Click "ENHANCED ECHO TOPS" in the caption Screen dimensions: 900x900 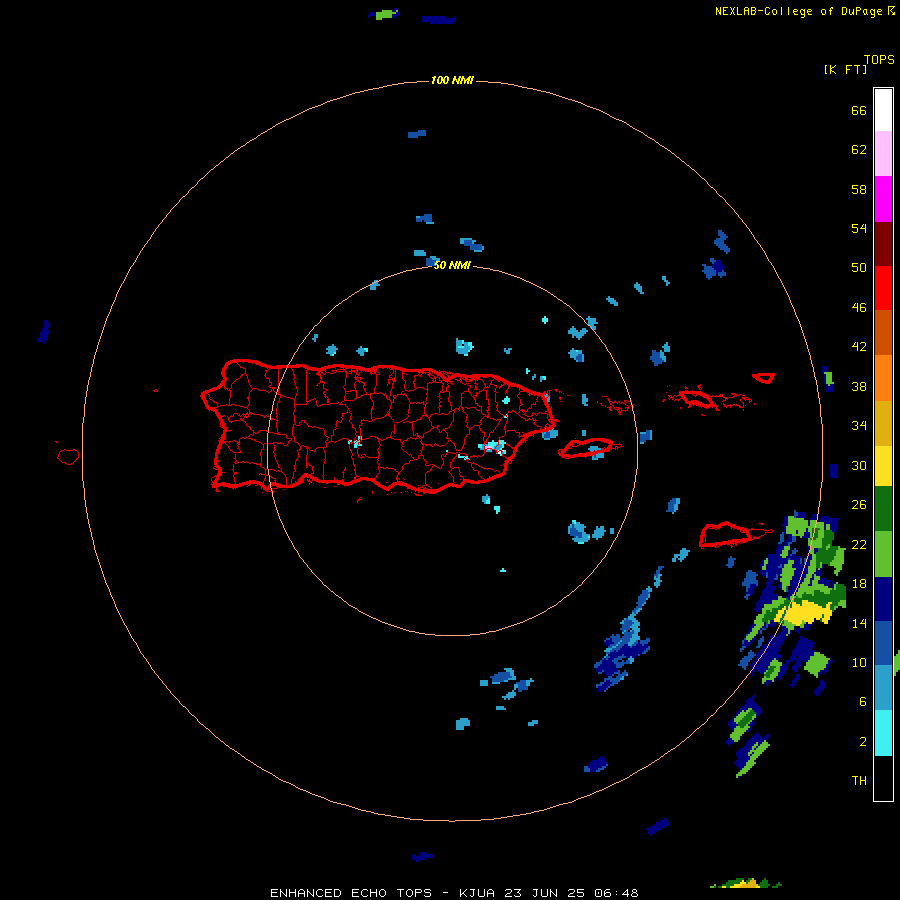351,893
